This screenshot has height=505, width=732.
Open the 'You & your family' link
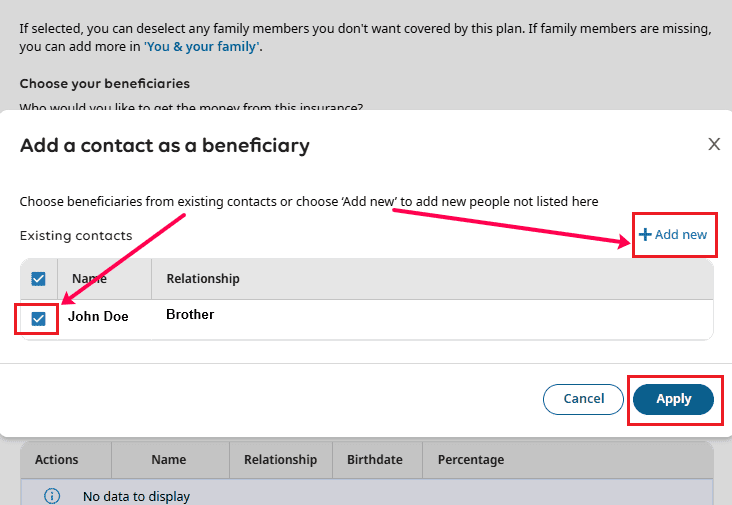[202, 47]
